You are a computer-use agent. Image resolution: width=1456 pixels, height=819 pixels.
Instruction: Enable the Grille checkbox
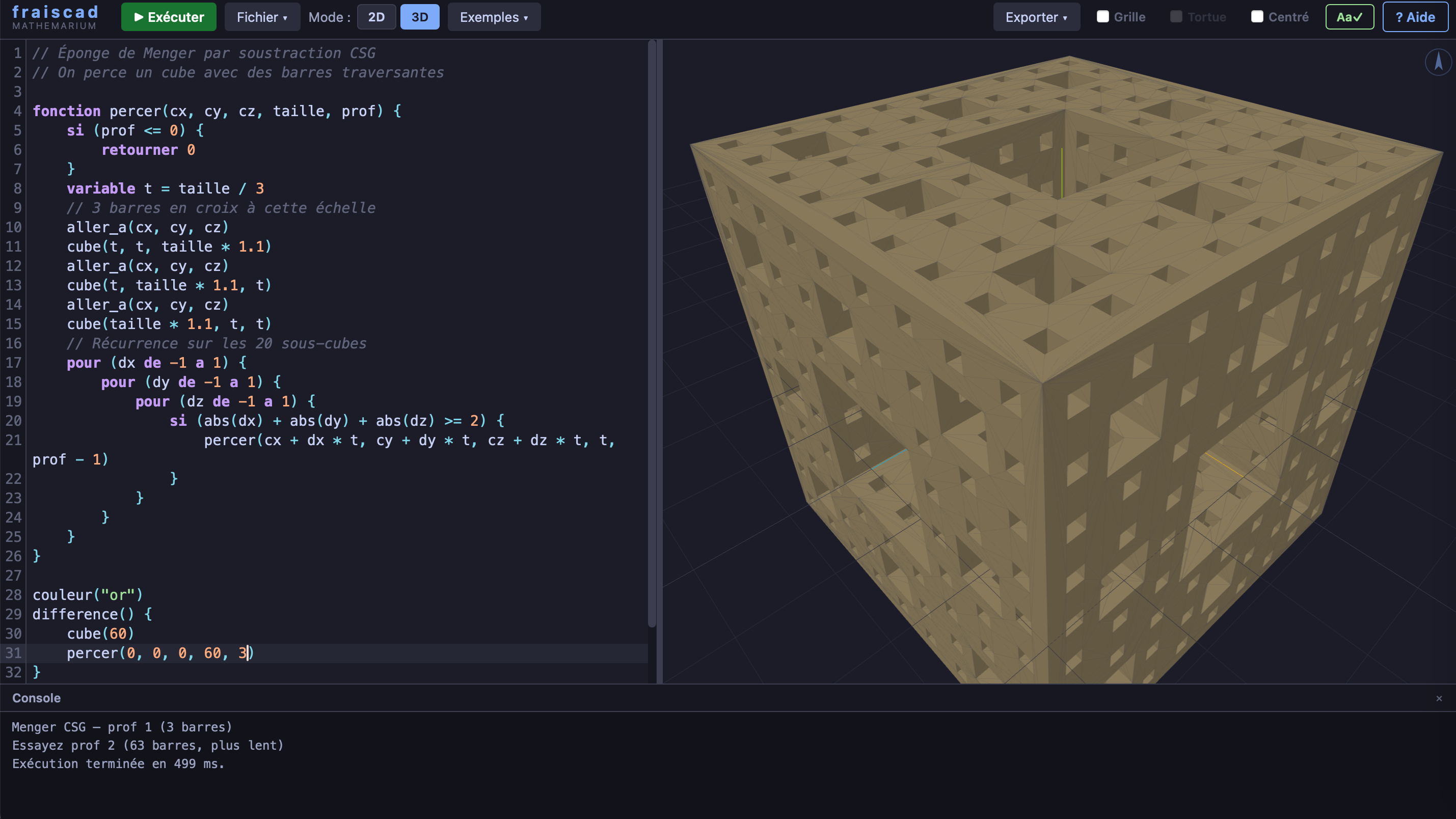1103,17
